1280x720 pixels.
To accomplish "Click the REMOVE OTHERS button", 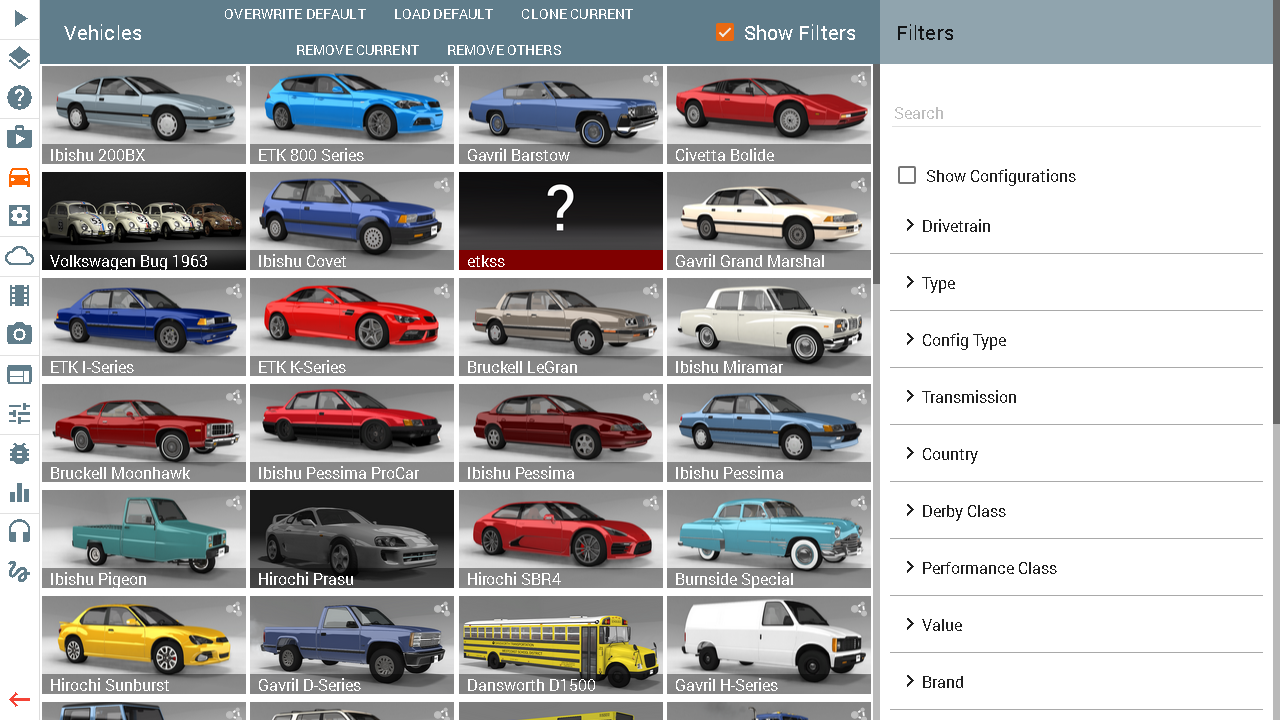I will tap(504, 50).
